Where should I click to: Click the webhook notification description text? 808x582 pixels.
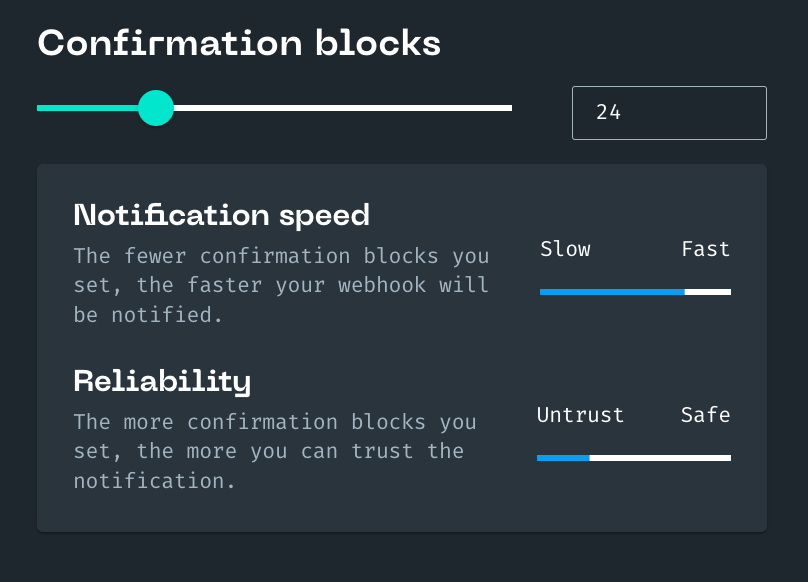(x=281, y=285)
